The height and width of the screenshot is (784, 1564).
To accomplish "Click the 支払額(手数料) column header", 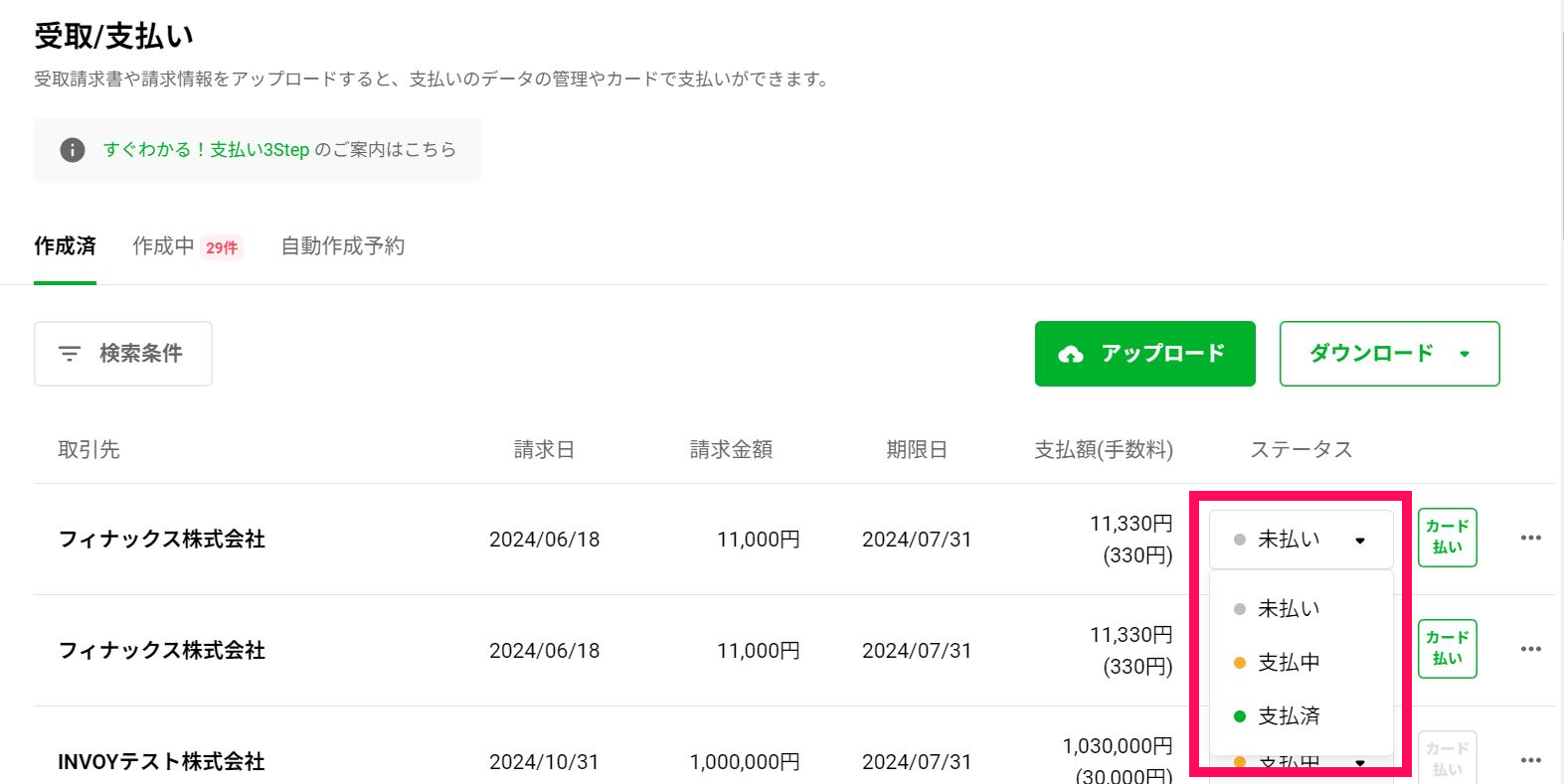I will (x=1104, y=450).
